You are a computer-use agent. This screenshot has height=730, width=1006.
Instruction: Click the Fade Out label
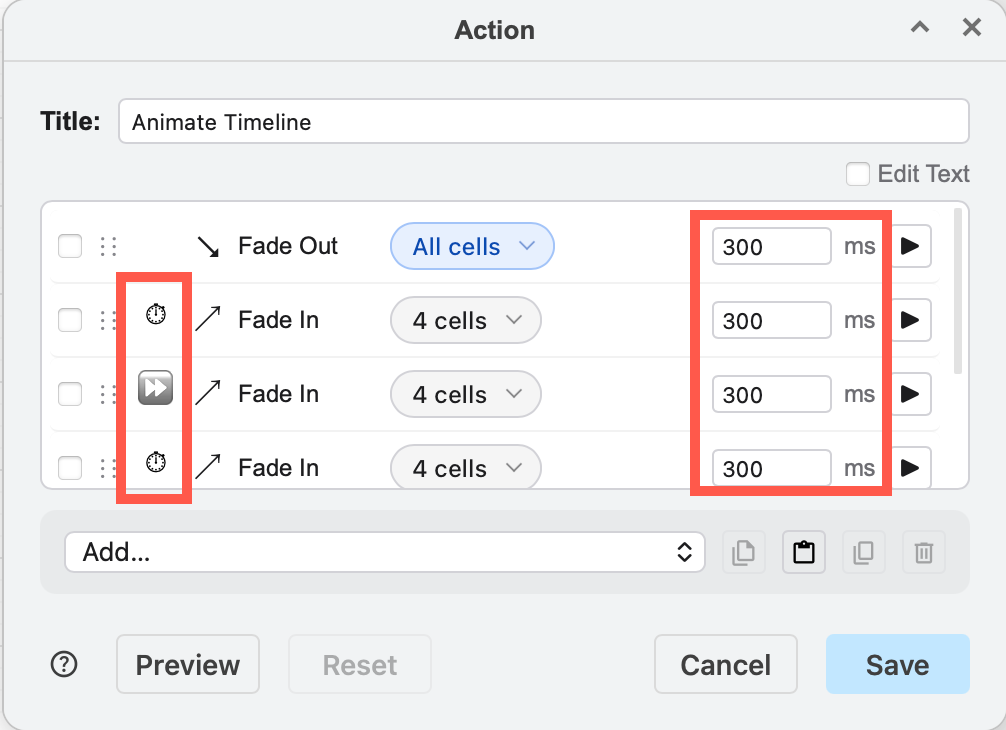pos(287,246)
